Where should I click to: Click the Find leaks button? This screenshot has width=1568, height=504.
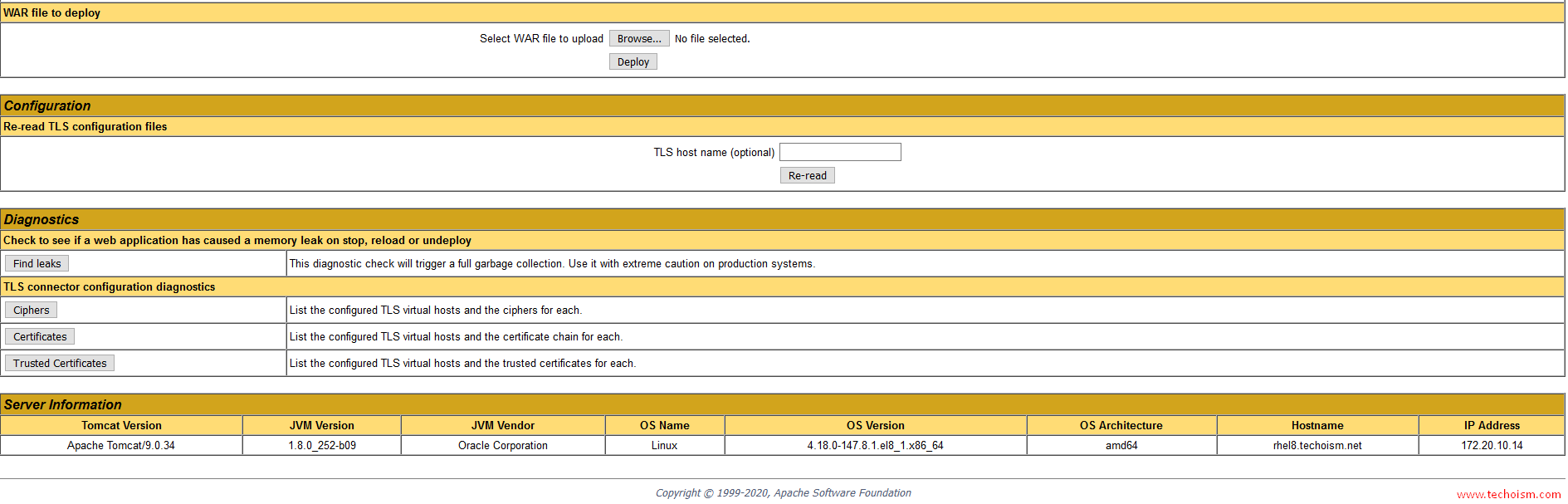[37, 263]
